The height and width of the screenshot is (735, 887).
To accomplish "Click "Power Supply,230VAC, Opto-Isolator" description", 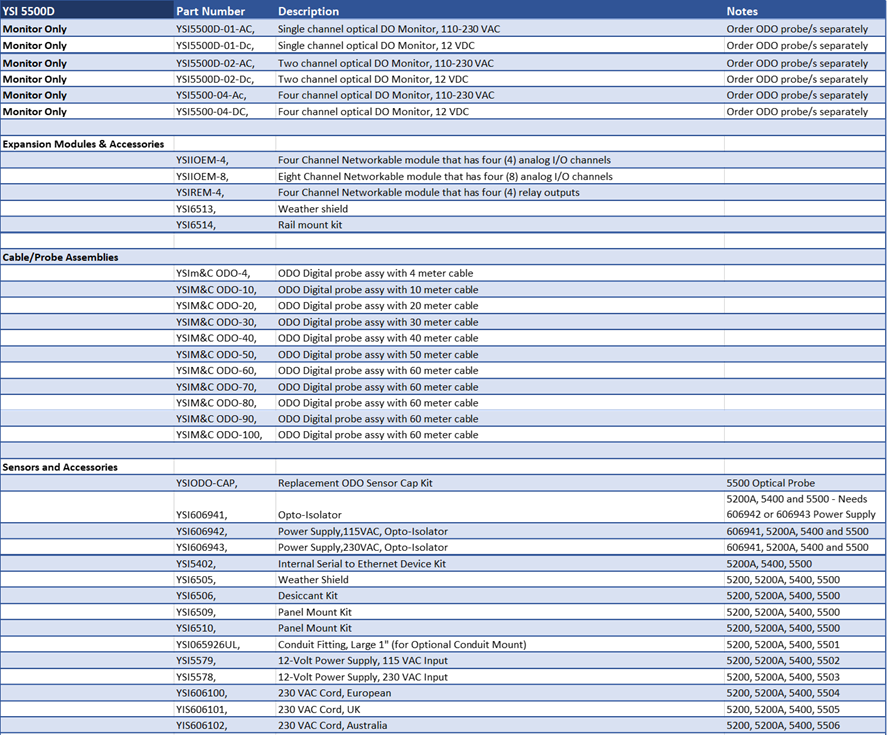I will point(363,547).
